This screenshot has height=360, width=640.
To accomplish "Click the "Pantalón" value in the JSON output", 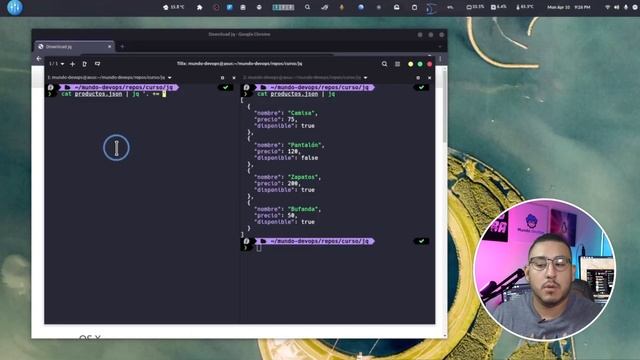I will (305, 145).
